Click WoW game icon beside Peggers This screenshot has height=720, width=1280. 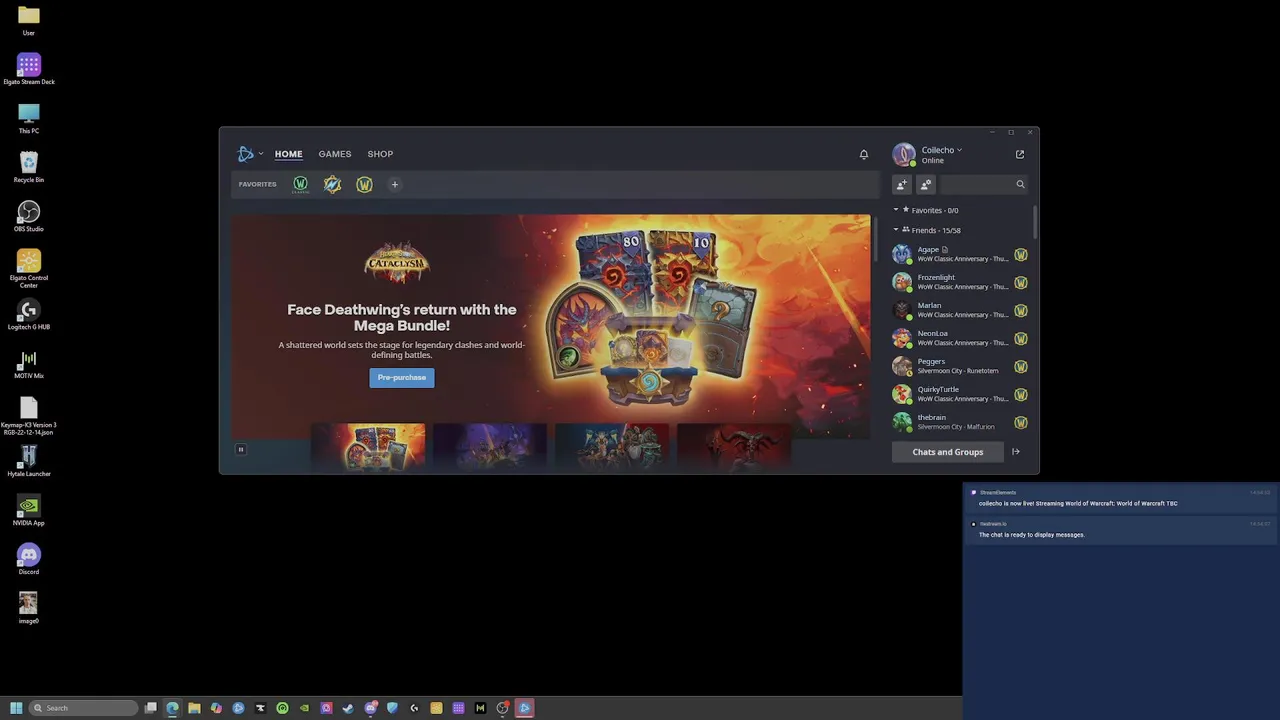tap(1021, 367)
